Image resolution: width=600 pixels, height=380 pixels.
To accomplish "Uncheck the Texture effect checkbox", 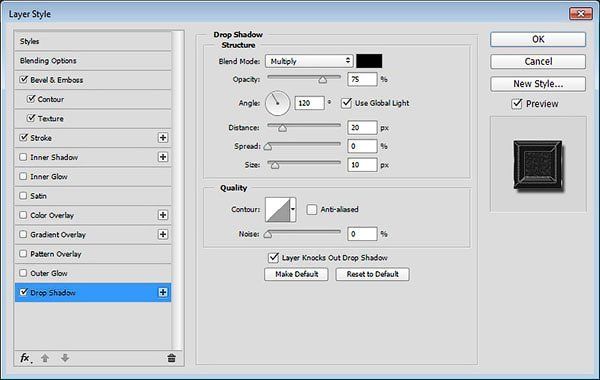I will pos(31,118).
